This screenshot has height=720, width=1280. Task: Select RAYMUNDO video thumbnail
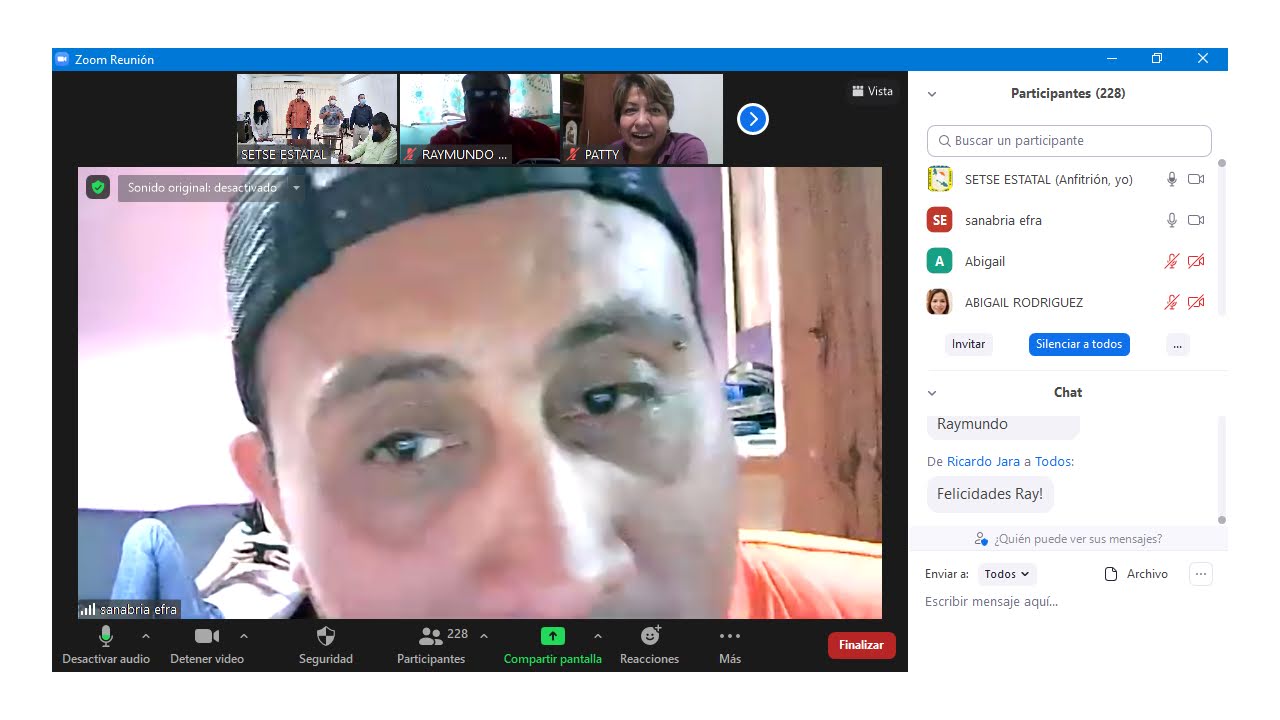[480, 119]
